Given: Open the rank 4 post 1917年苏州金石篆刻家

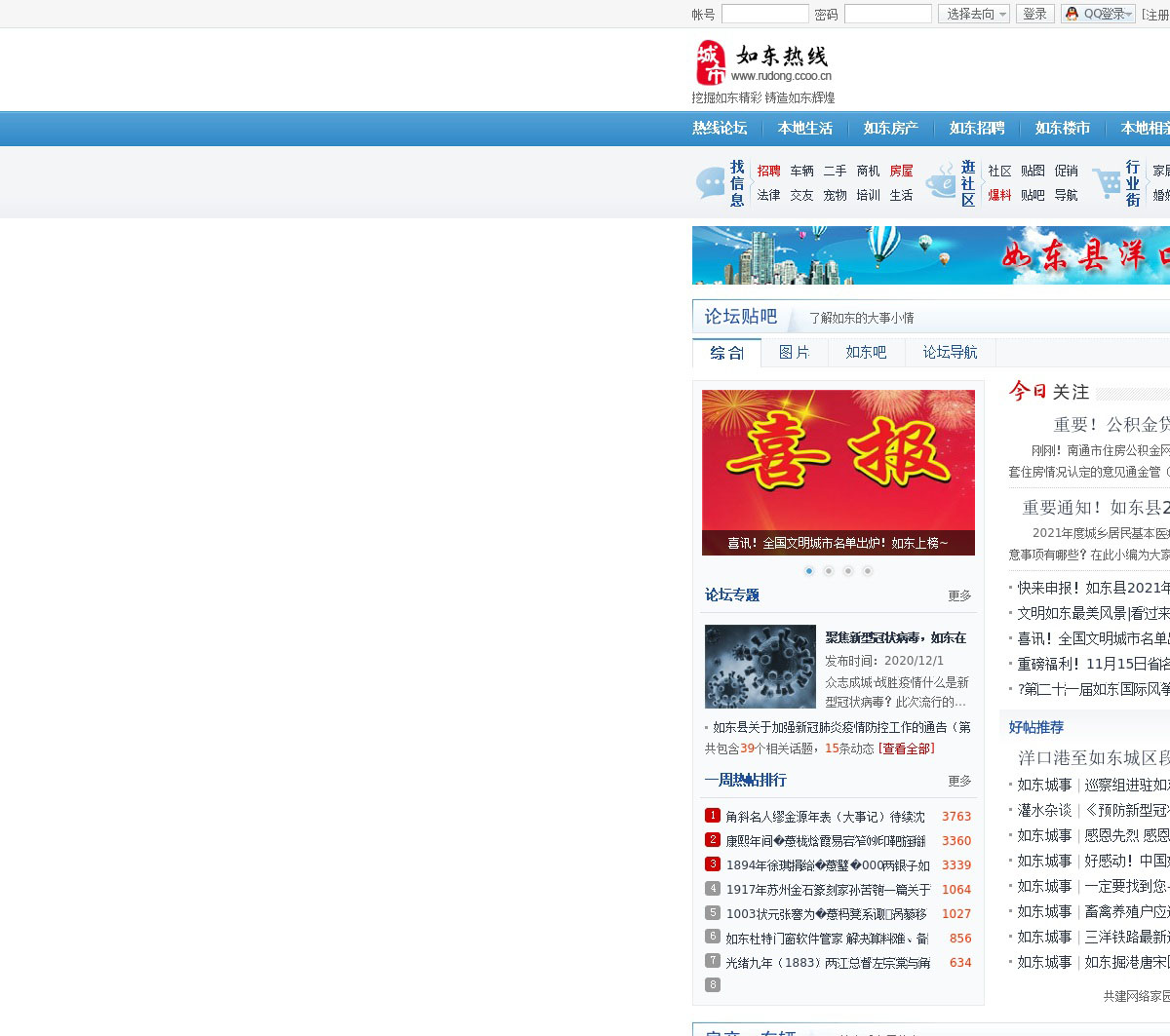Looking at the screenshot, I should 828,890.
